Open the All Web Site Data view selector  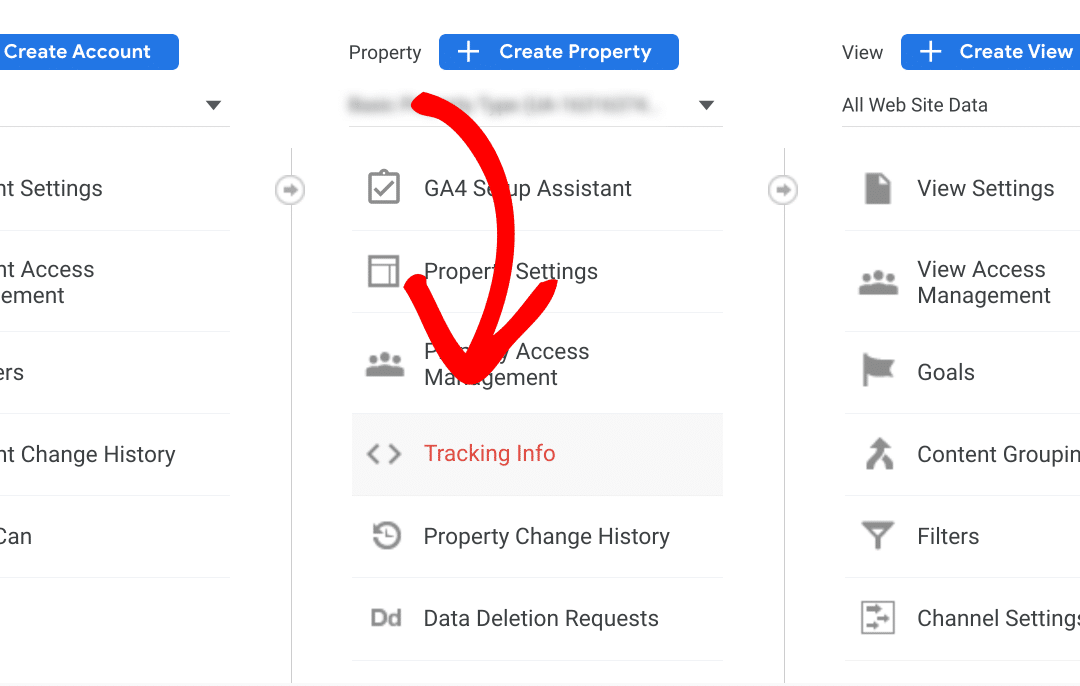[915, 105]
